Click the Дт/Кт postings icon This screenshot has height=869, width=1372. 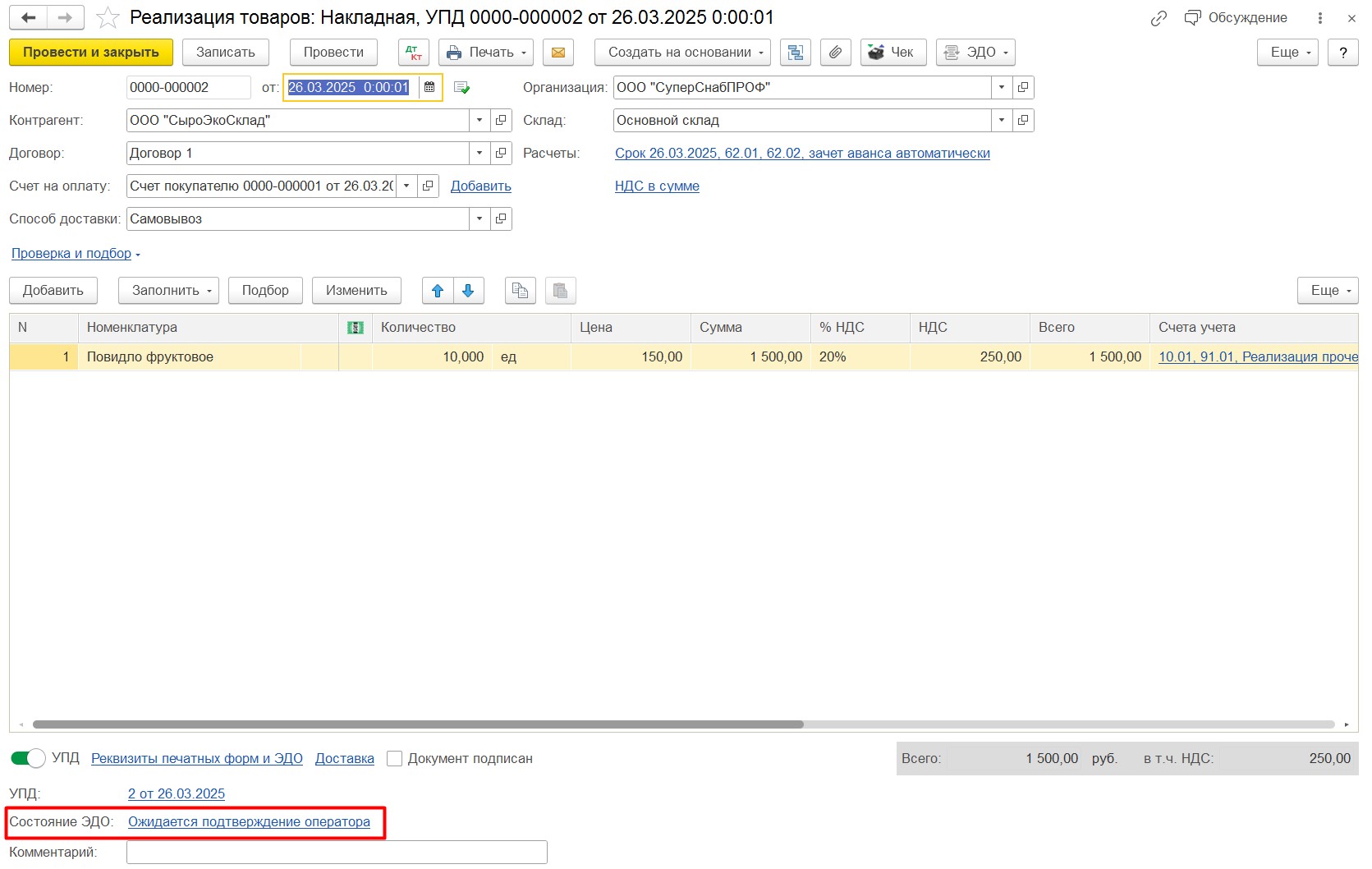414,53
